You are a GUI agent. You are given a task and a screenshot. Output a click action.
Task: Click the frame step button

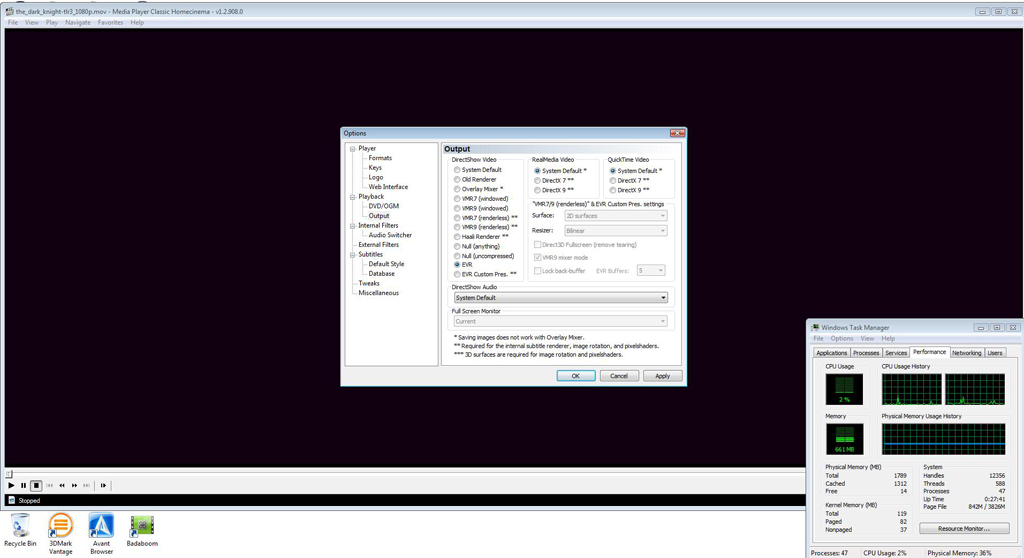click(x=103, y=485)
